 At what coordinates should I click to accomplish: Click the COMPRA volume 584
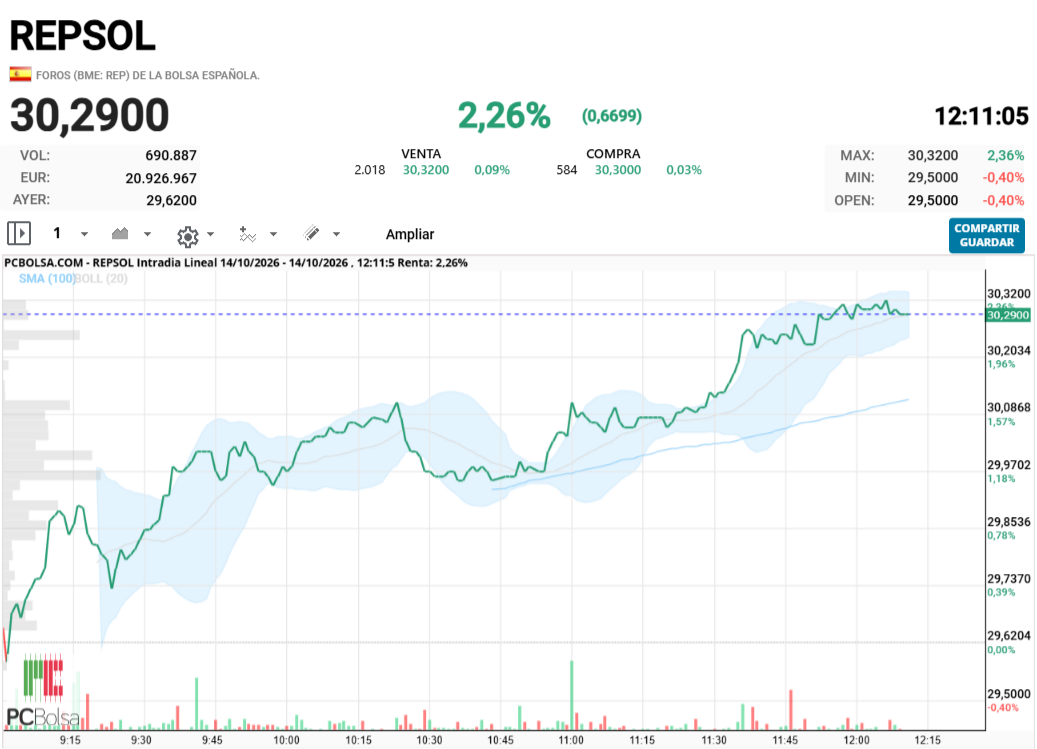click(x=567, y=170)
